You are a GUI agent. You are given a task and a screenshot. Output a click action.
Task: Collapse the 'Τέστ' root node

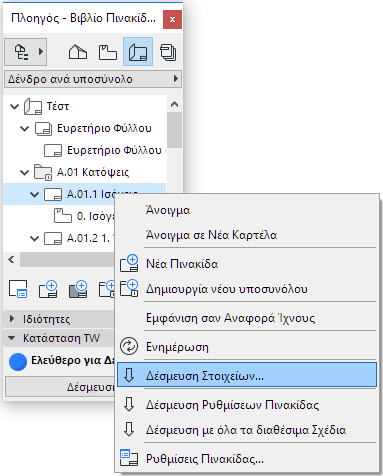pyautogui.click(x=14, y=107)
